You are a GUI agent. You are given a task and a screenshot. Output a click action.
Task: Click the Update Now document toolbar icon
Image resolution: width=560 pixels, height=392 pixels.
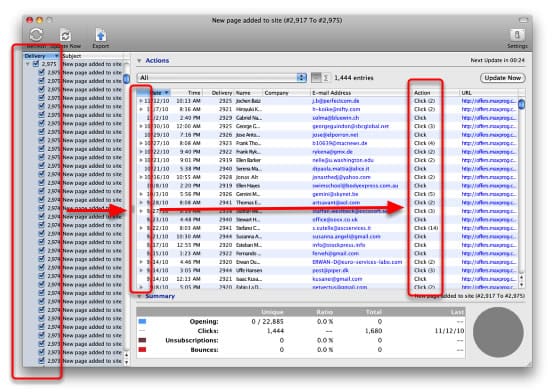[65, 36]
